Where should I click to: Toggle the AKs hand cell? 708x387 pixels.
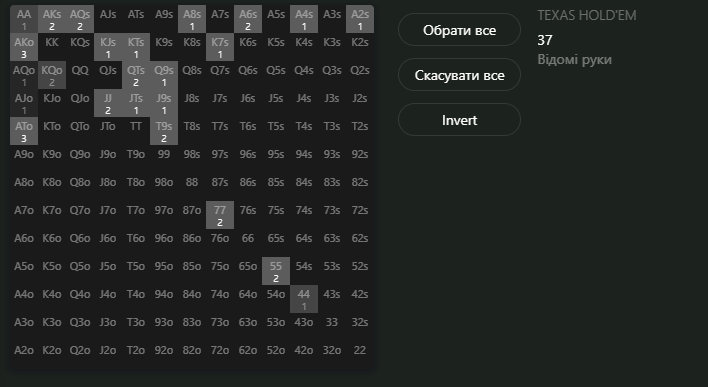click(52, 19)
